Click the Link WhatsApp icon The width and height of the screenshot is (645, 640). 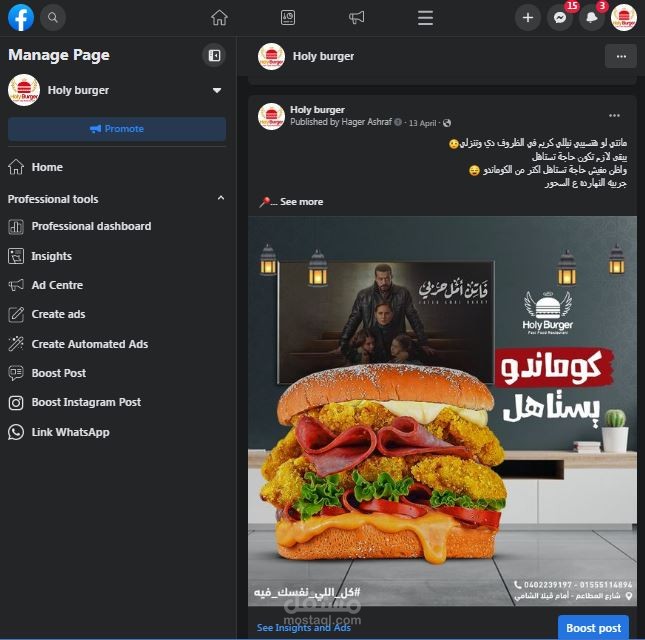tap(16, 432)
